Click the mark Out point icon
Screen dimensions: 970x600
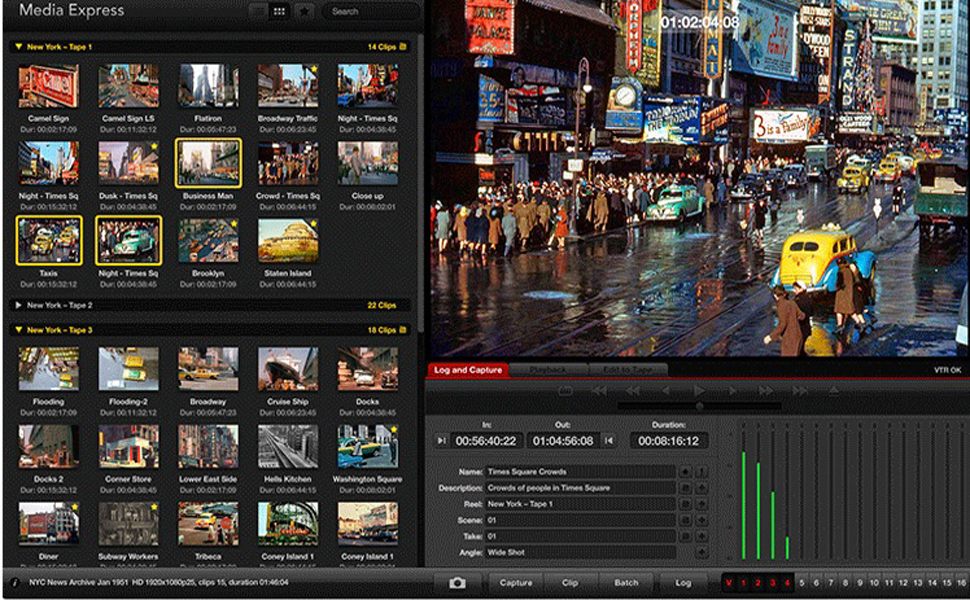609,441
